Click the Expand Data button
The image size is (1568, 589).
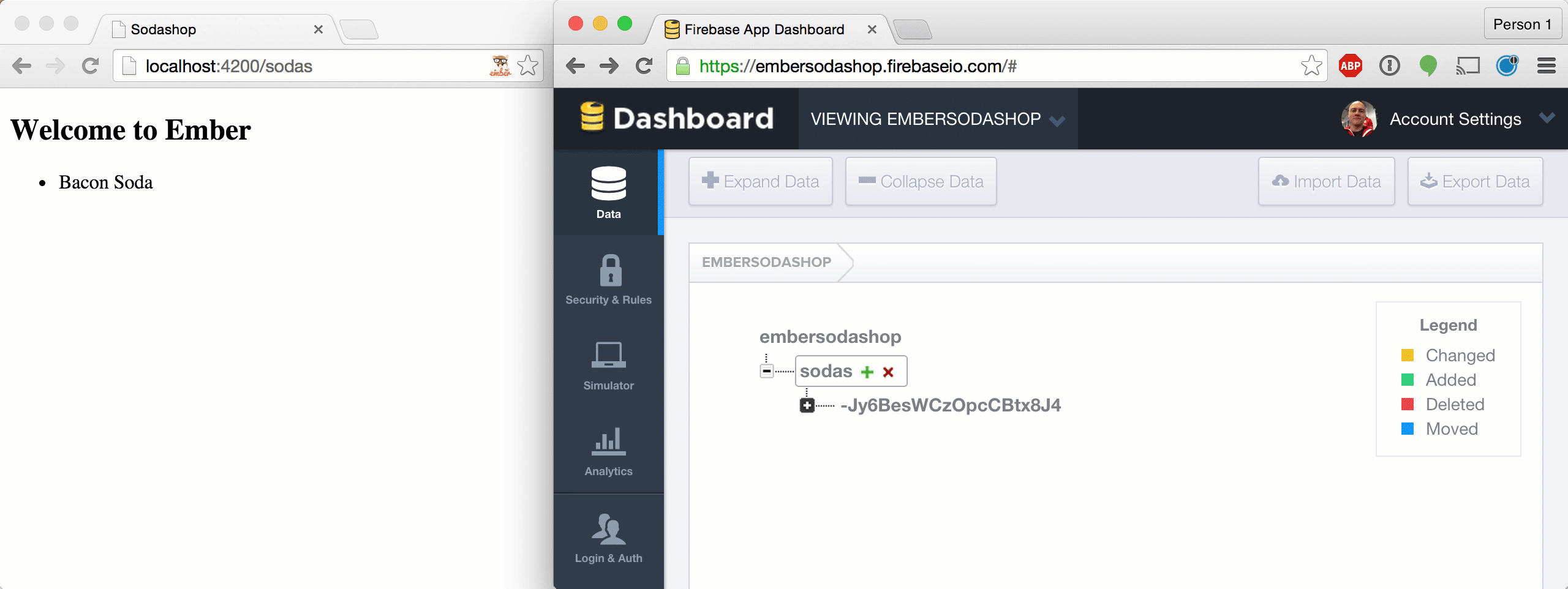pyautogui.click(x=760, y=181)
